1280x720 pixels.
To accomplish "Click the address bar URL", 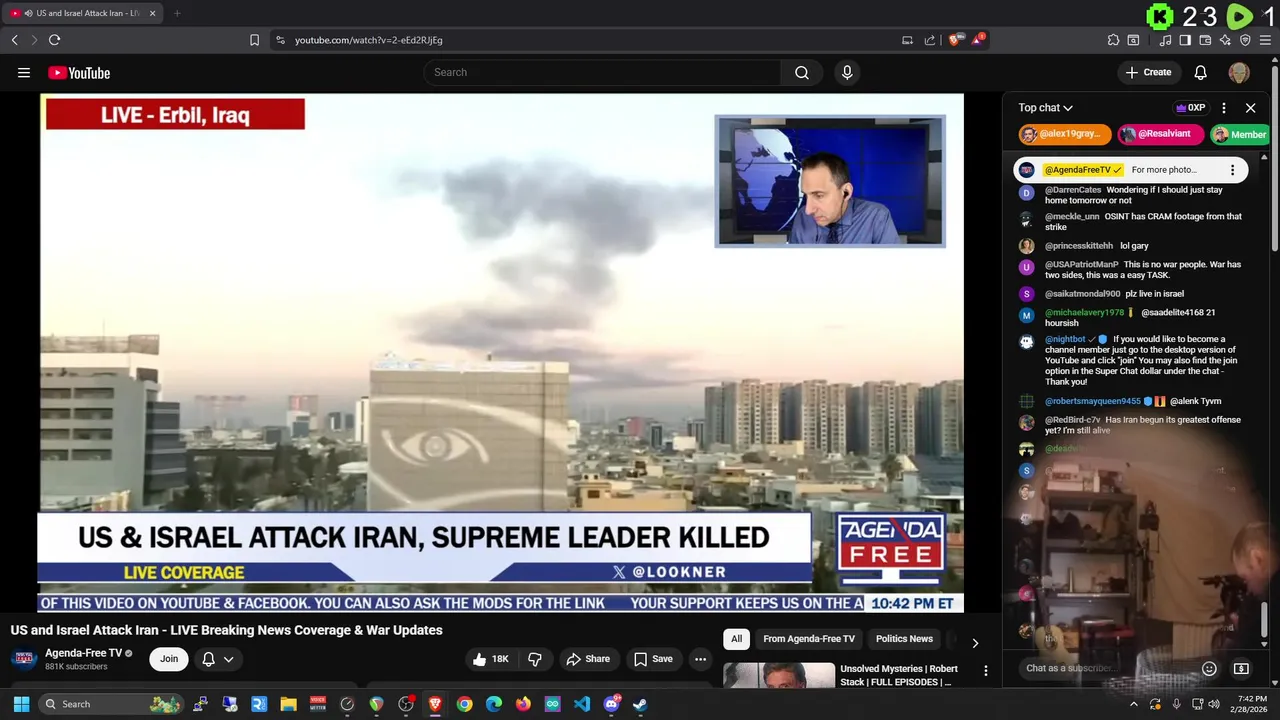I will pyautogui.click(x=369, y=40).
